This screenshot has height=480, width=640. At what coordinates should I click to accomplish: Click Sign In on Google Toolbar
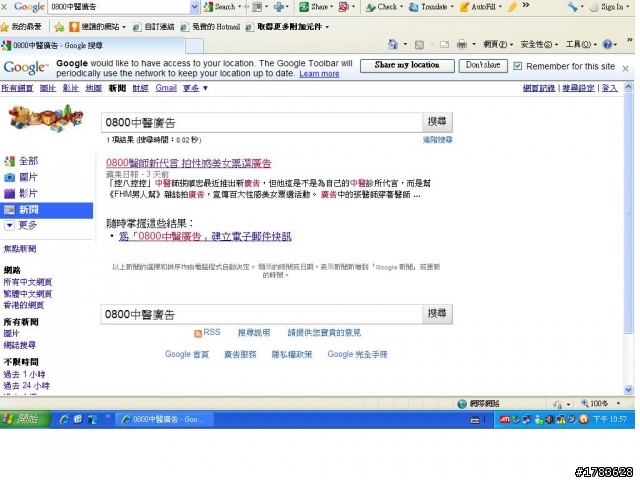[x=607, y=7]
